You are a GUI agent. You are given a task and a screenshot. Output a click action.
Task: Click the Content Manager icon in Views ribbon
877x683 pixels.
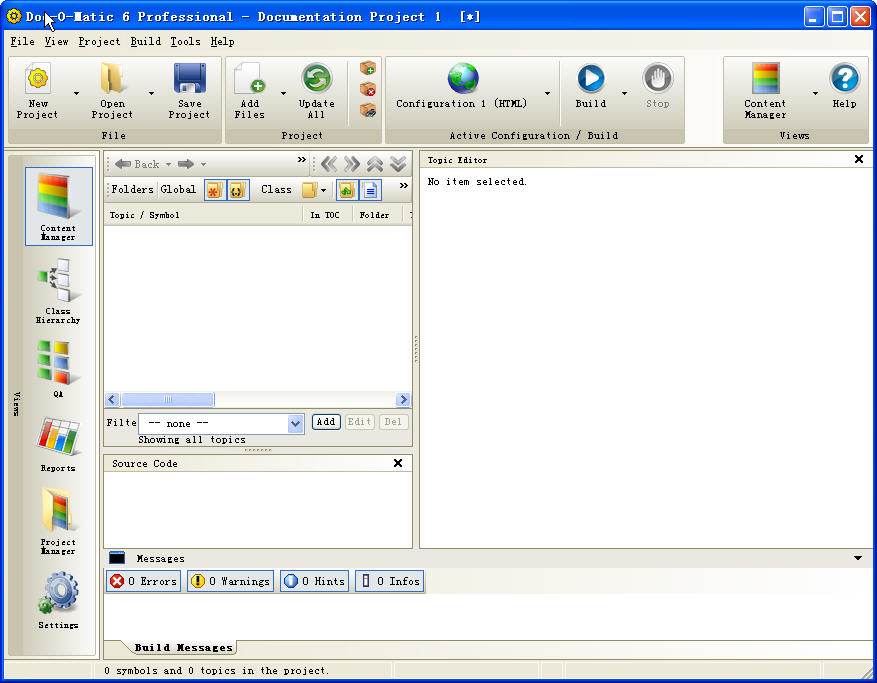coord(765,78)
